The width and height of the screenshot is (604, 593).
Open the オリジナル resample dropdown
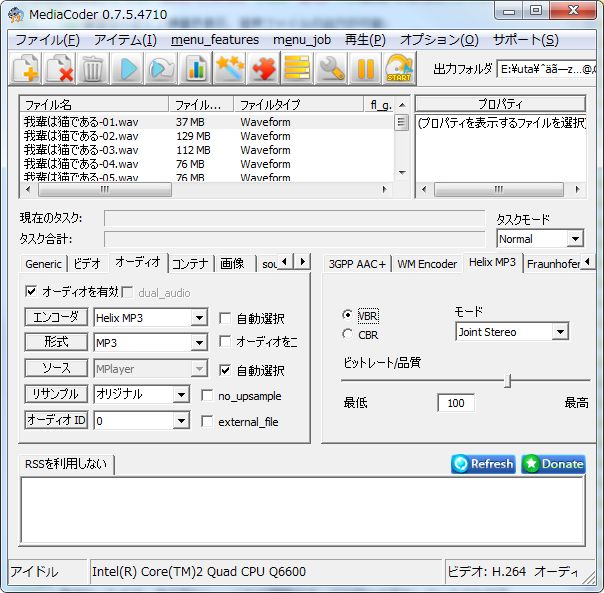point(181,394)
